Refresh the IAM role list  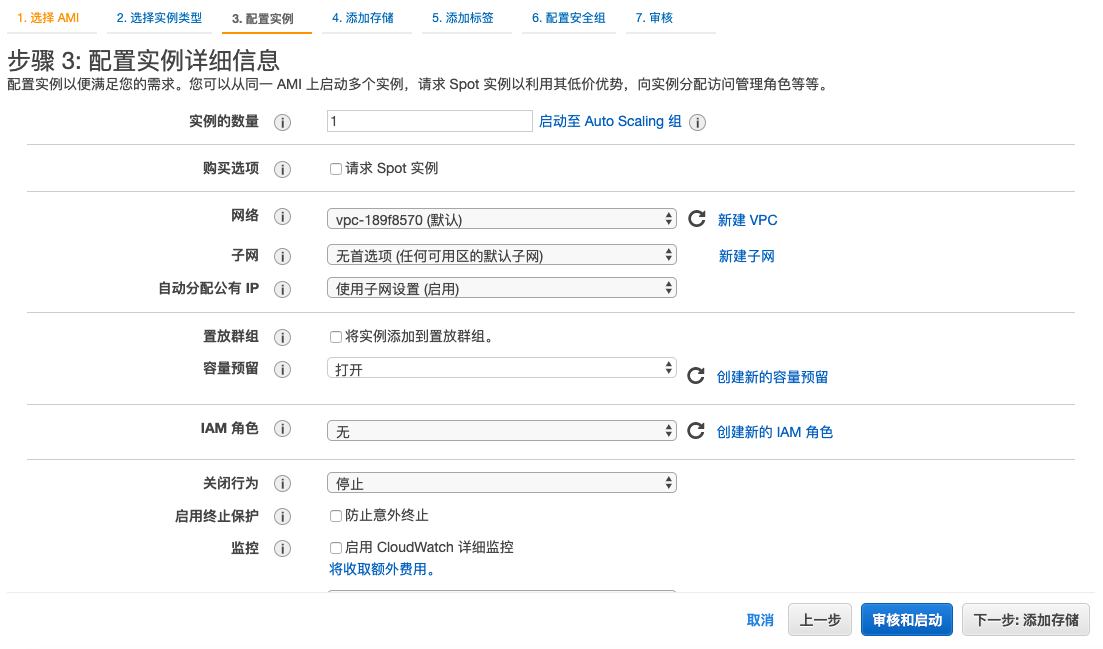click(696, 430)
